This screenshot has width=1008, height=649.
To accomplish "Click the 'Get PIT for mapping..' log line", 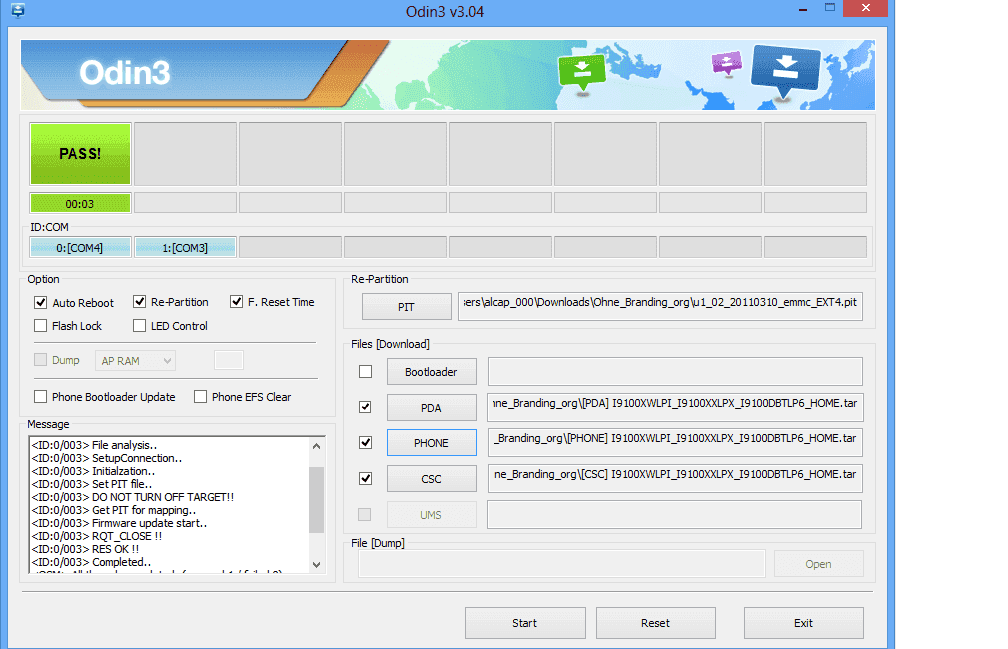I will pyautogui.click(x=114, y=510).
